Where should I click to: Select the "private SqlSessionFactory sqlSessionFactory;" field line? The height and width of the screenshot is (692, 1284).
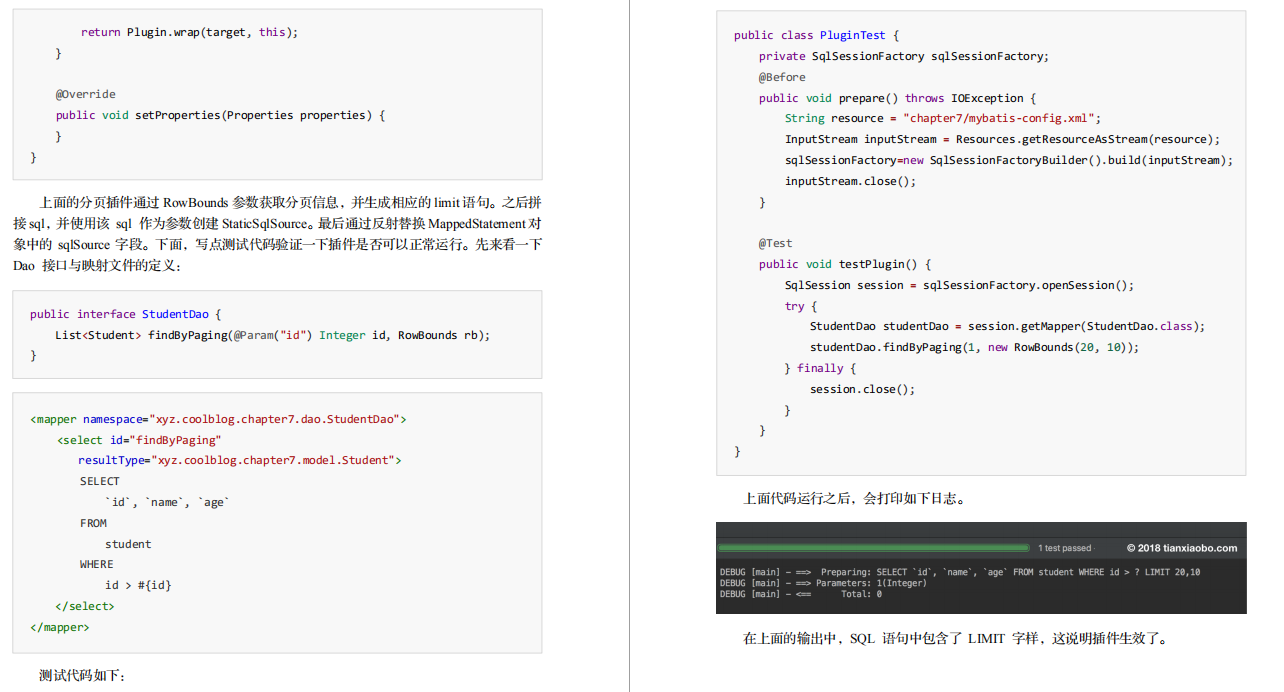pos(904,56)
